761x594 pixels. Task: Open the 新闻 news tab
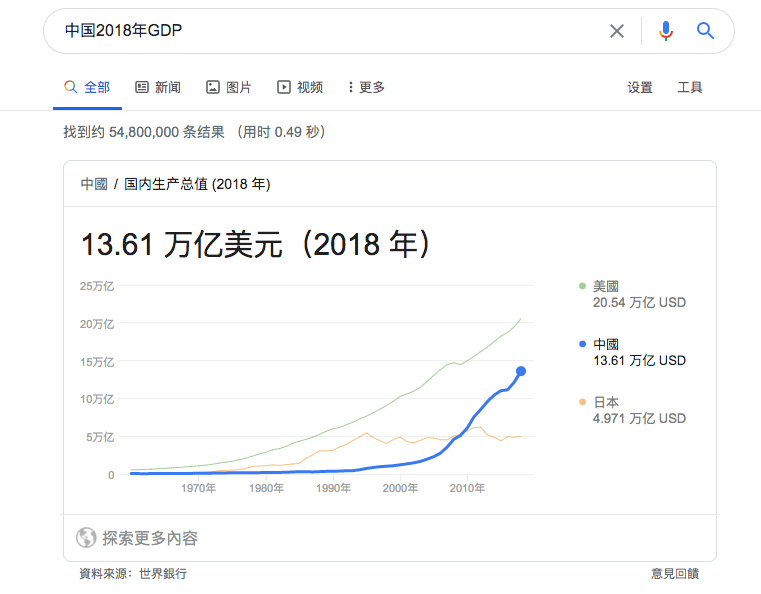158,87
